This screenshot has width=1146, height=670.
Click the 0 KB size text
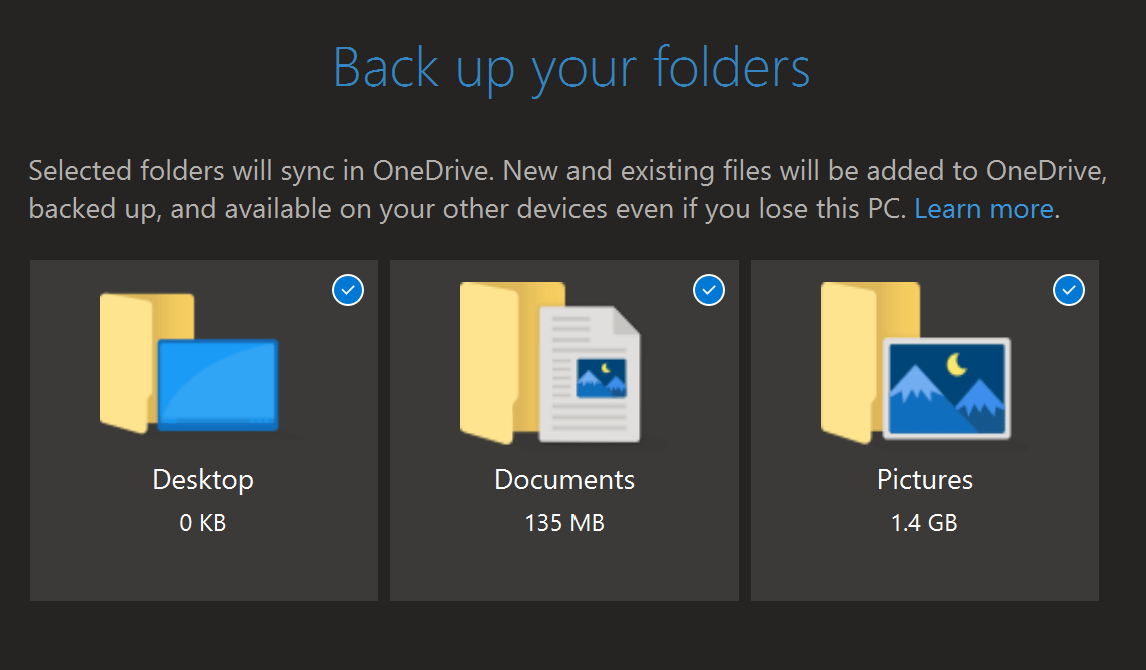click(203, 522)
